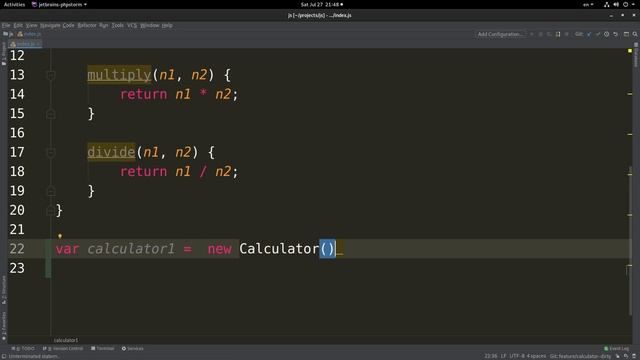Open the File menu
Viewport: 640px width, 360px height.
coord(6,25)
